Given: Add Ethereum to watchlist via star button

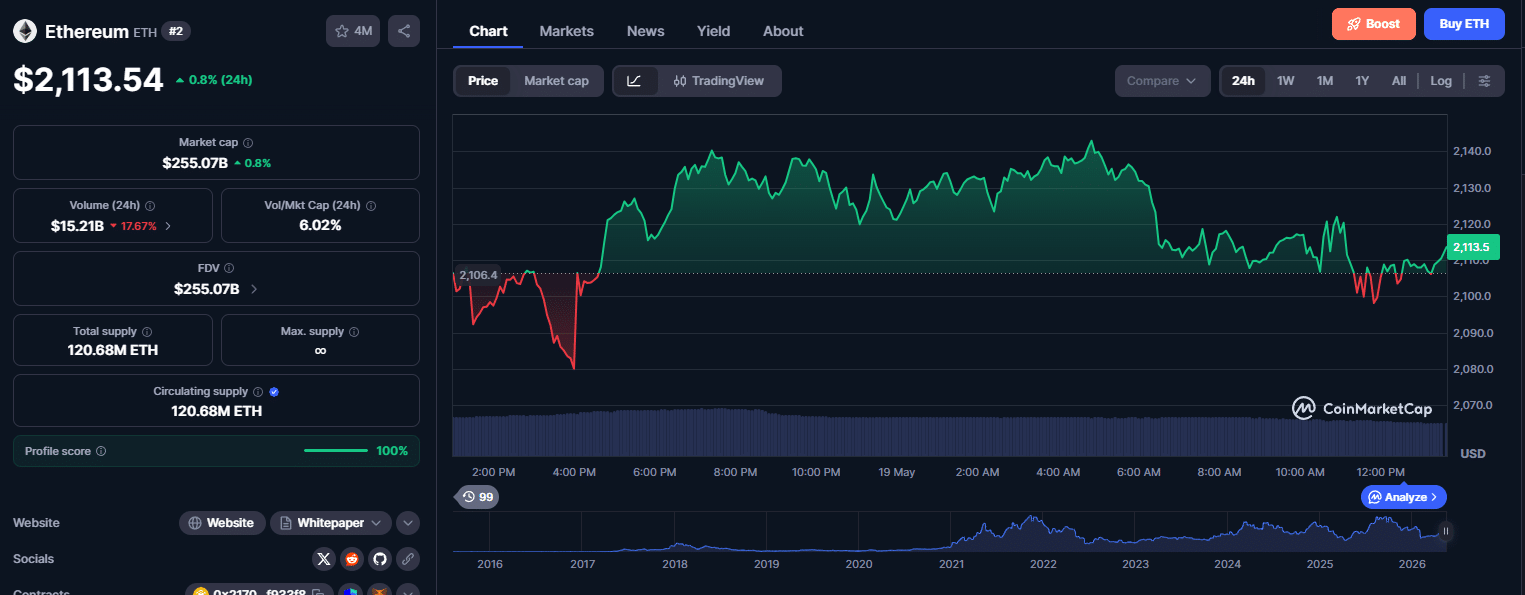Looking at the screenshot, I should point(353,31).
